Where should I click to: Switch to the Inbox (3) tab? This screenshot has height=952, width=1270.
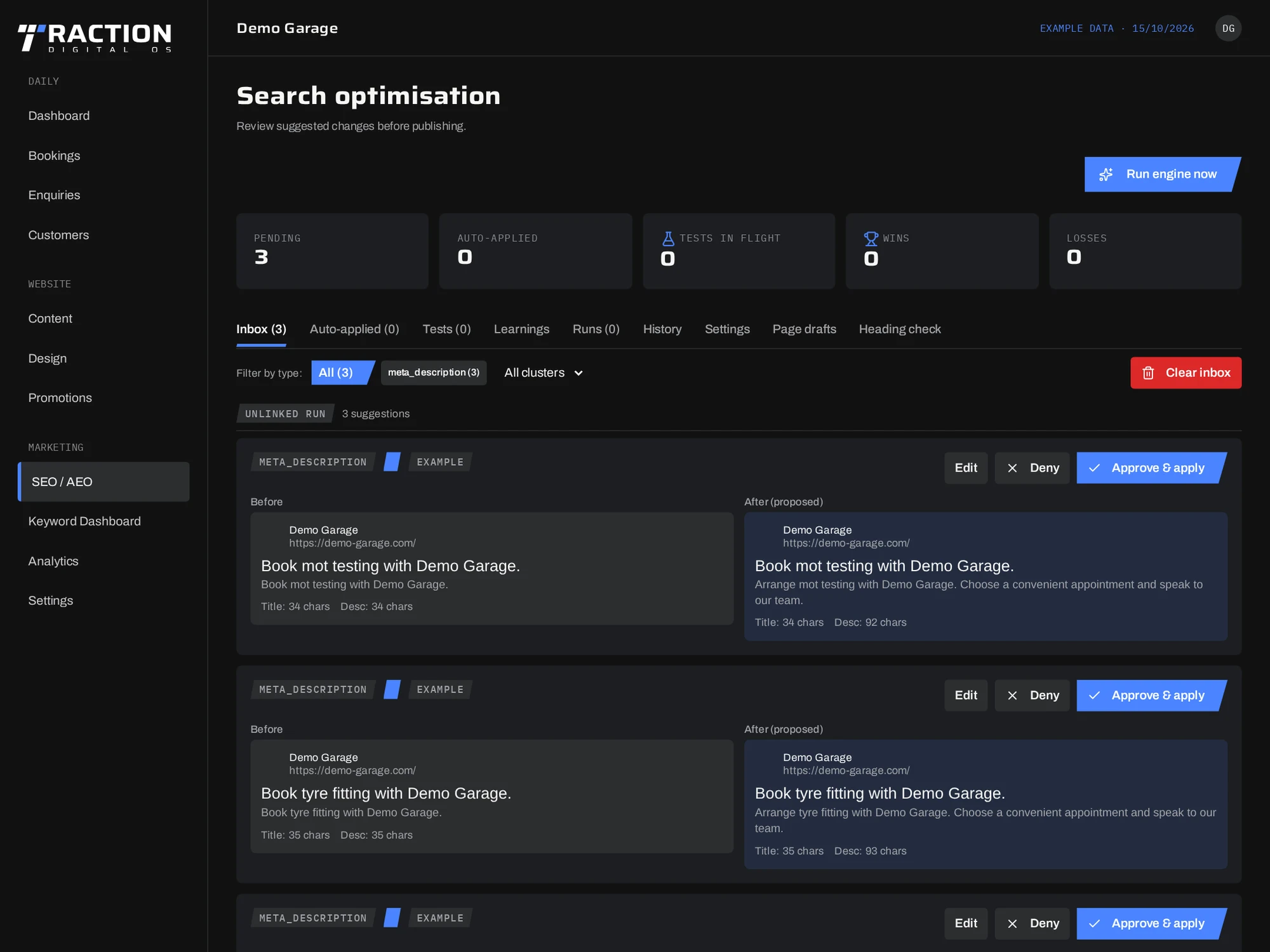(261, 329)
